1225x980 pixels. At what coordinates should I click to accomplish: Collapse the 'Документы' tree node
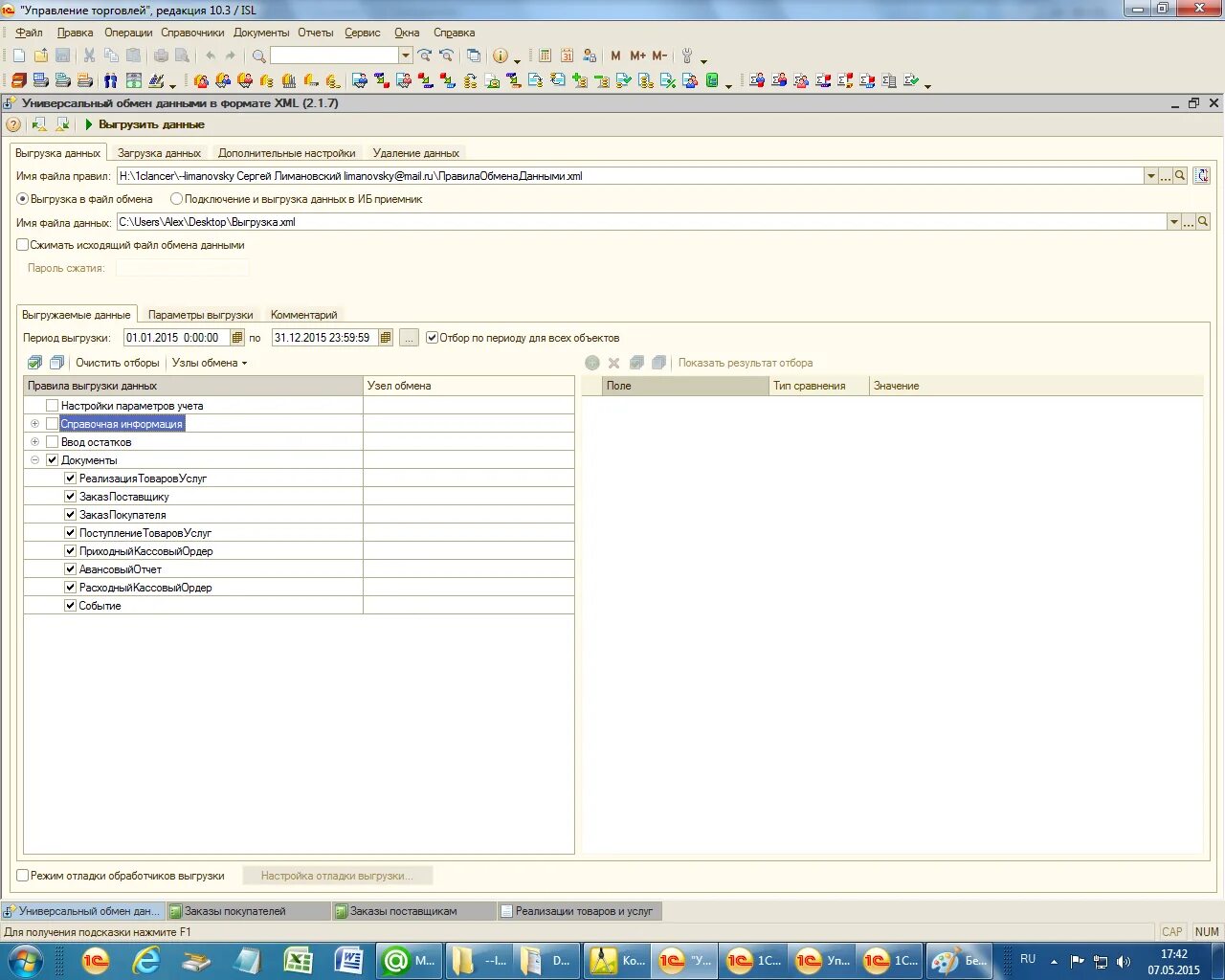point(34,460)
